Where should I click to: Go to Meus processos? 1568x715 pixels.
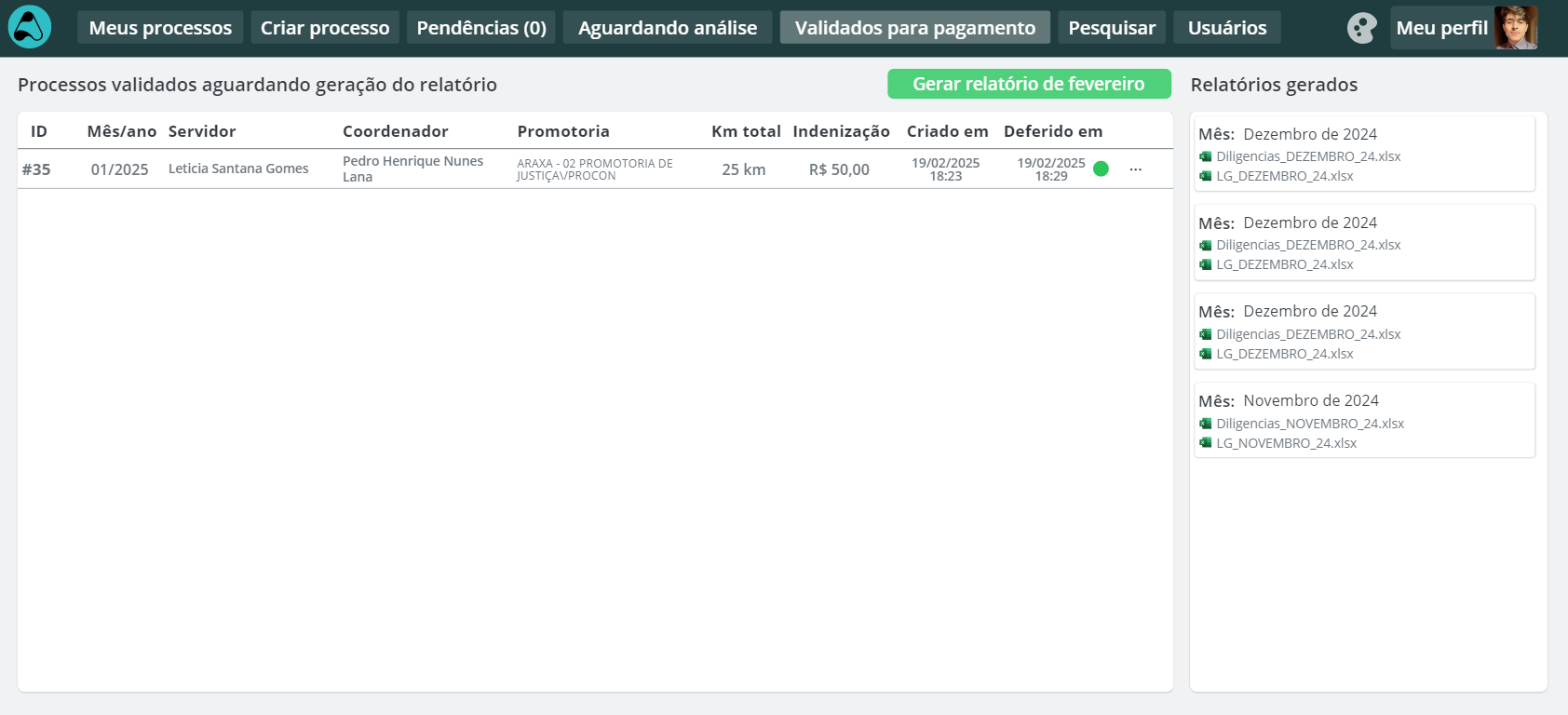pyautogui.click(x=160, y=28)
